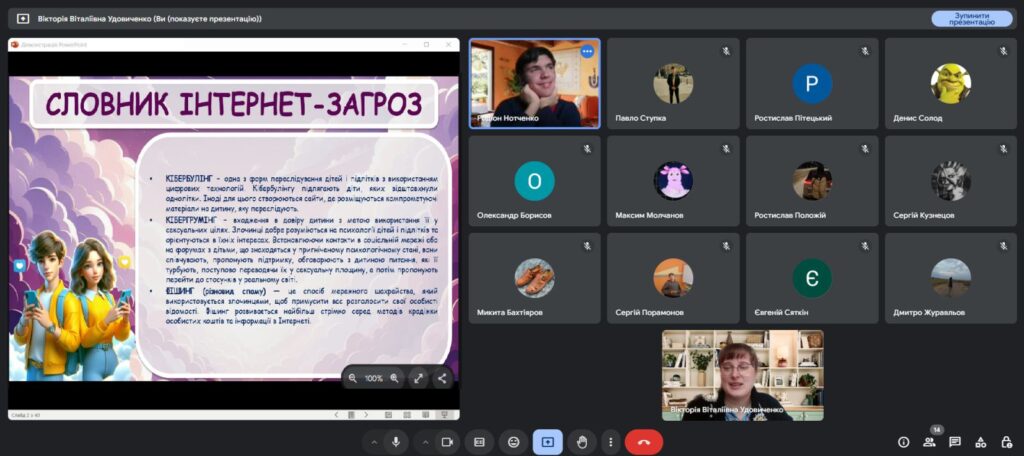Raise hand in the meeting
1024x456 pixels.
pos(582,441)
